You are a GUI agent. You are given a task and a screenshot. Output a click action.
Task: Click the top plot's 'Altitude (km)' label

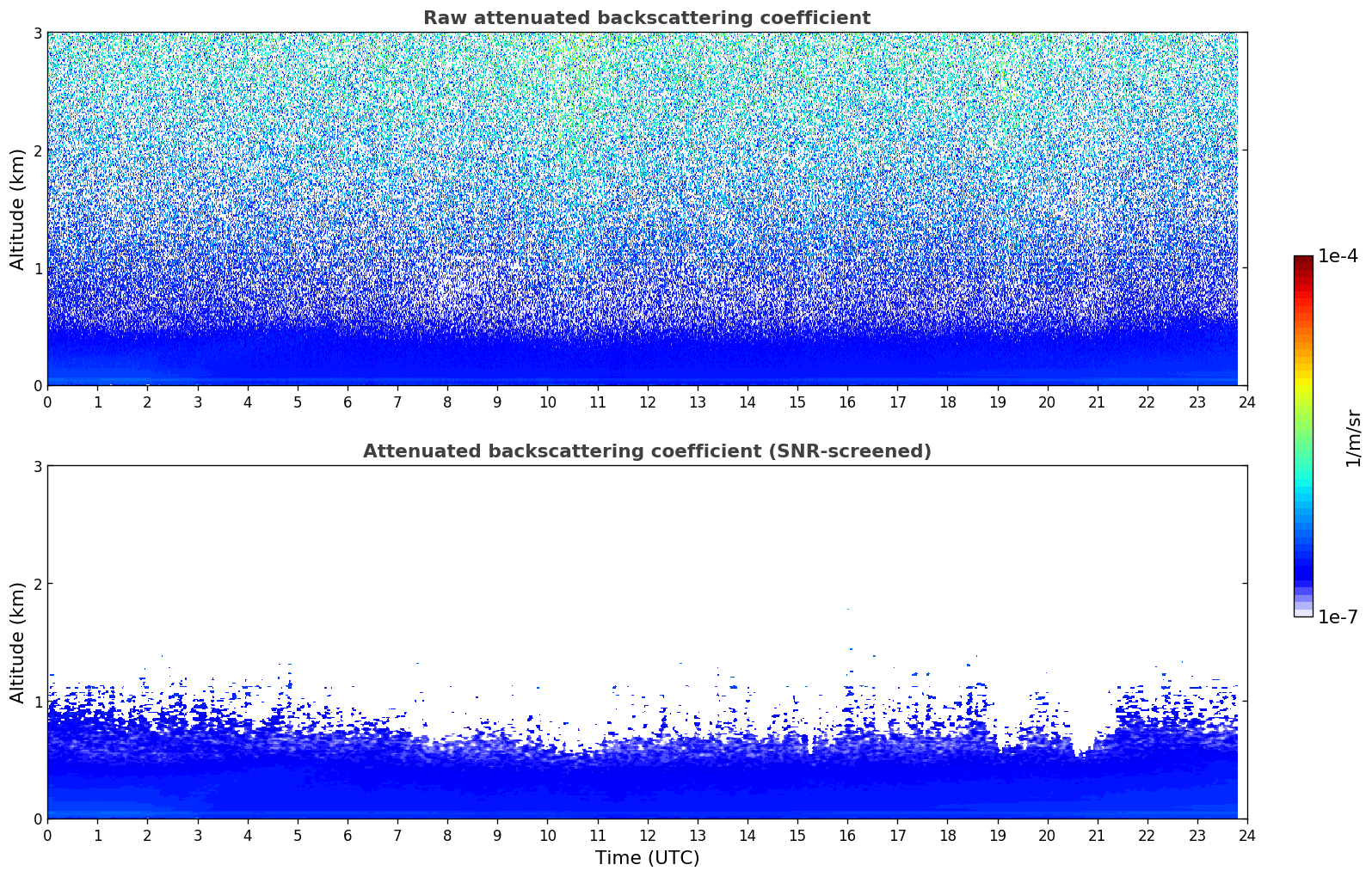pyautogui.click(x=18, y=209)
